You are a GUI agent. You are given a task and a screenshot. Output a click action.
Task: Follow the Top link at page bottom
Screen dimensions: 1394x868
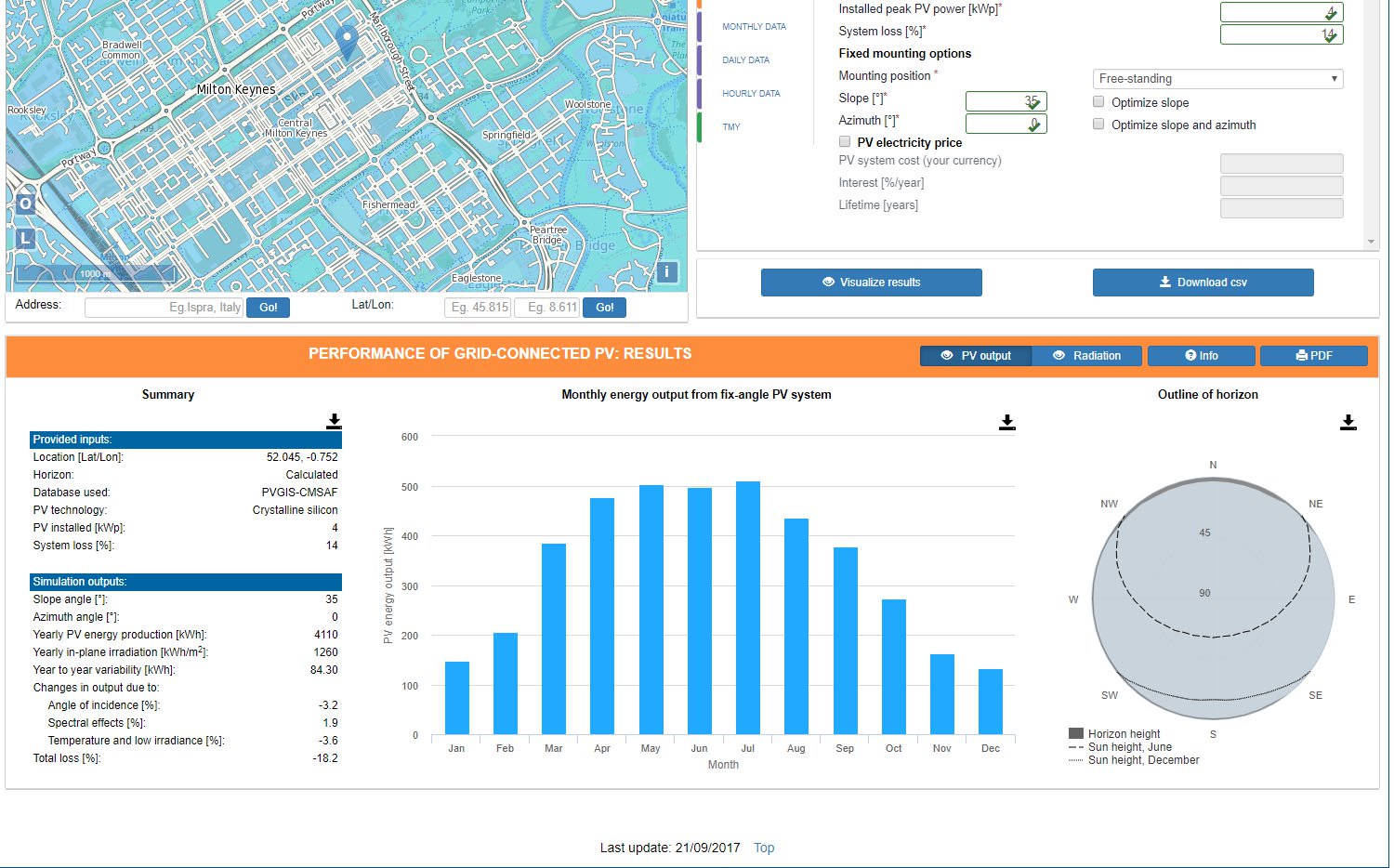pyautogui.click(x=764, y=848)
